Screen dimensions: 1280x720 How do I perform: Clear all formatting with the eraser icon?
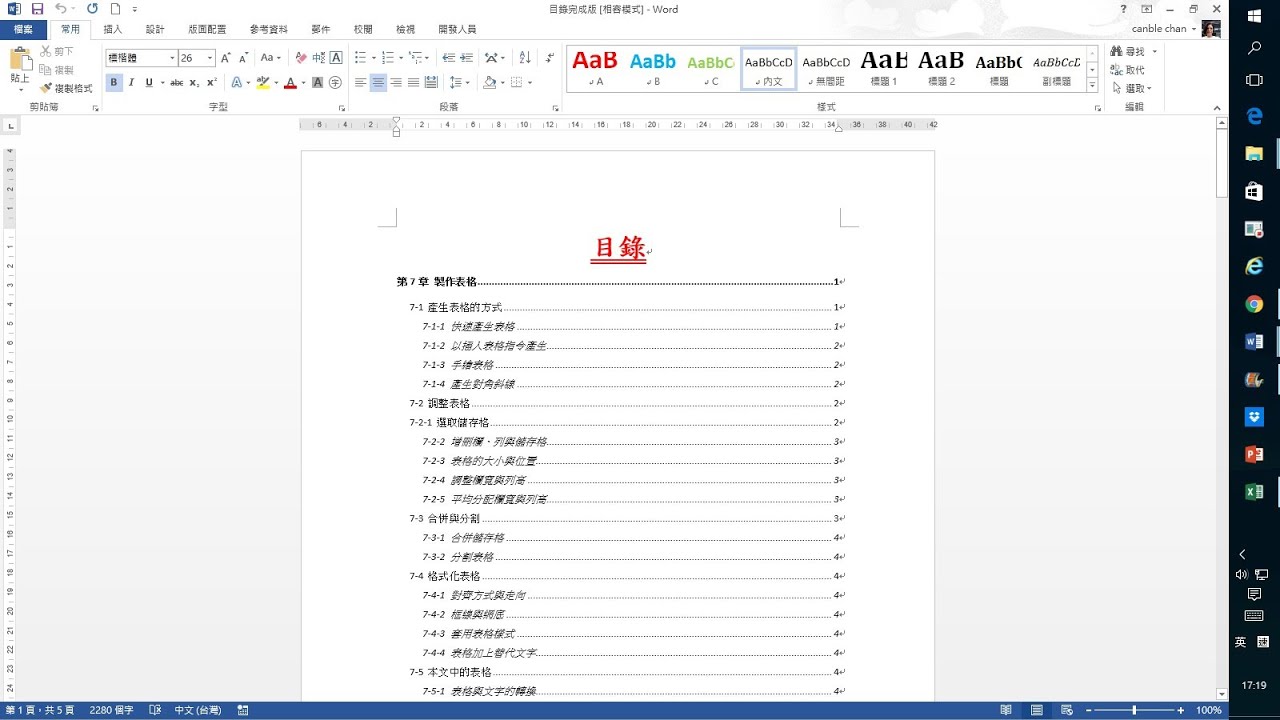[x=301, y=58]
